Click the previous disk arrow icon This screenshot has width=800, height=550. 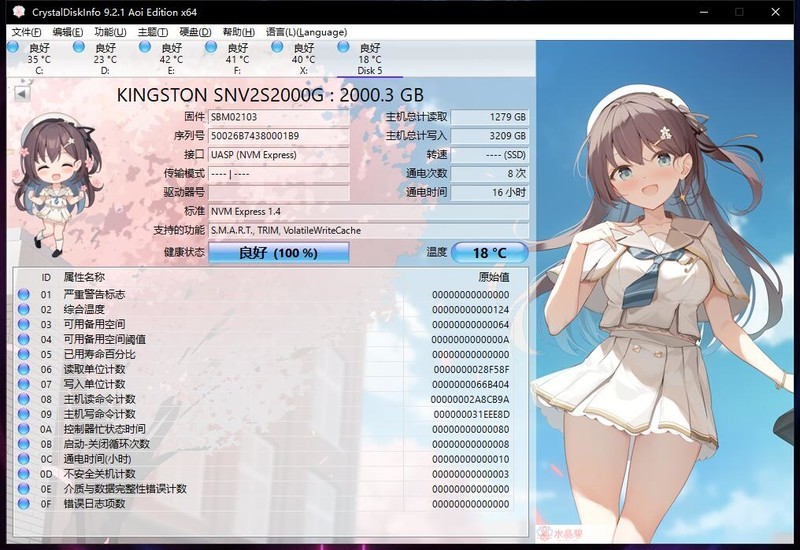tap(21, 93)
